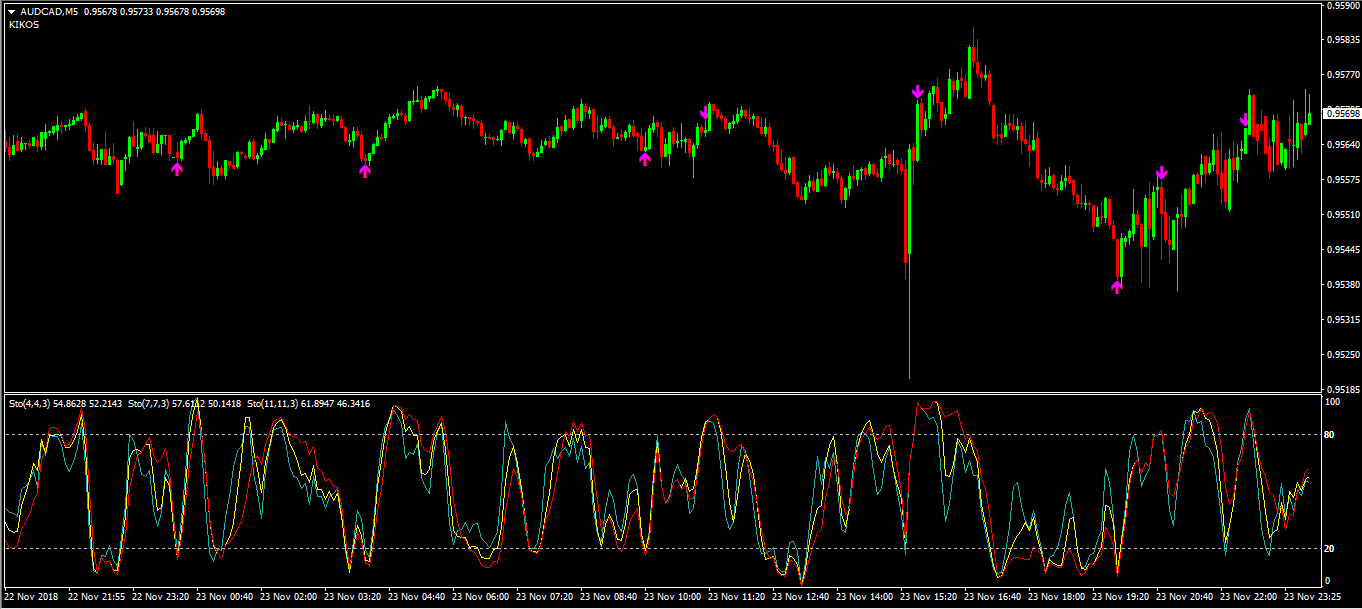Image resolution: width=1362 pixels, height=609 pixels.
Task: Click the first magenta up arrow from left
Action: point(177,169)
